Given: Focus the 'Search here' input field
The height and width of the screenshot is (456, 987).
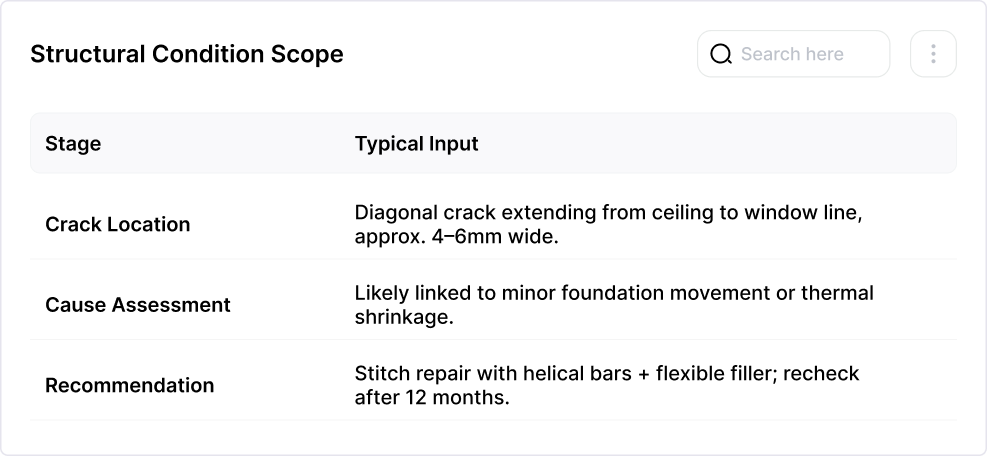Looking at the screenshot, I should 805,54.
